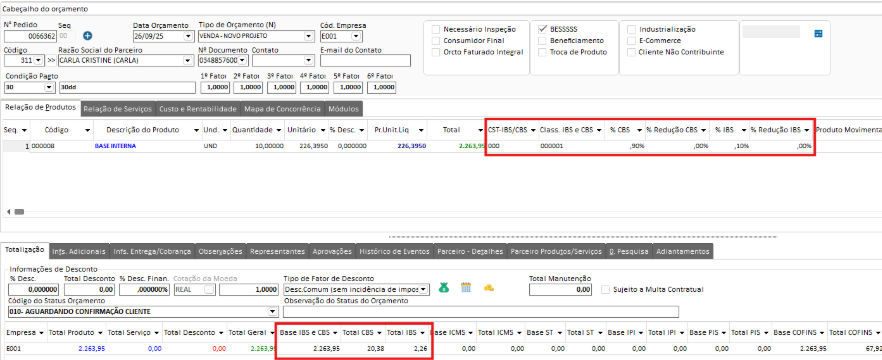The image size is (882, 360).
Task: Open the blue calendar grid icon
Action: coord(466,287)
